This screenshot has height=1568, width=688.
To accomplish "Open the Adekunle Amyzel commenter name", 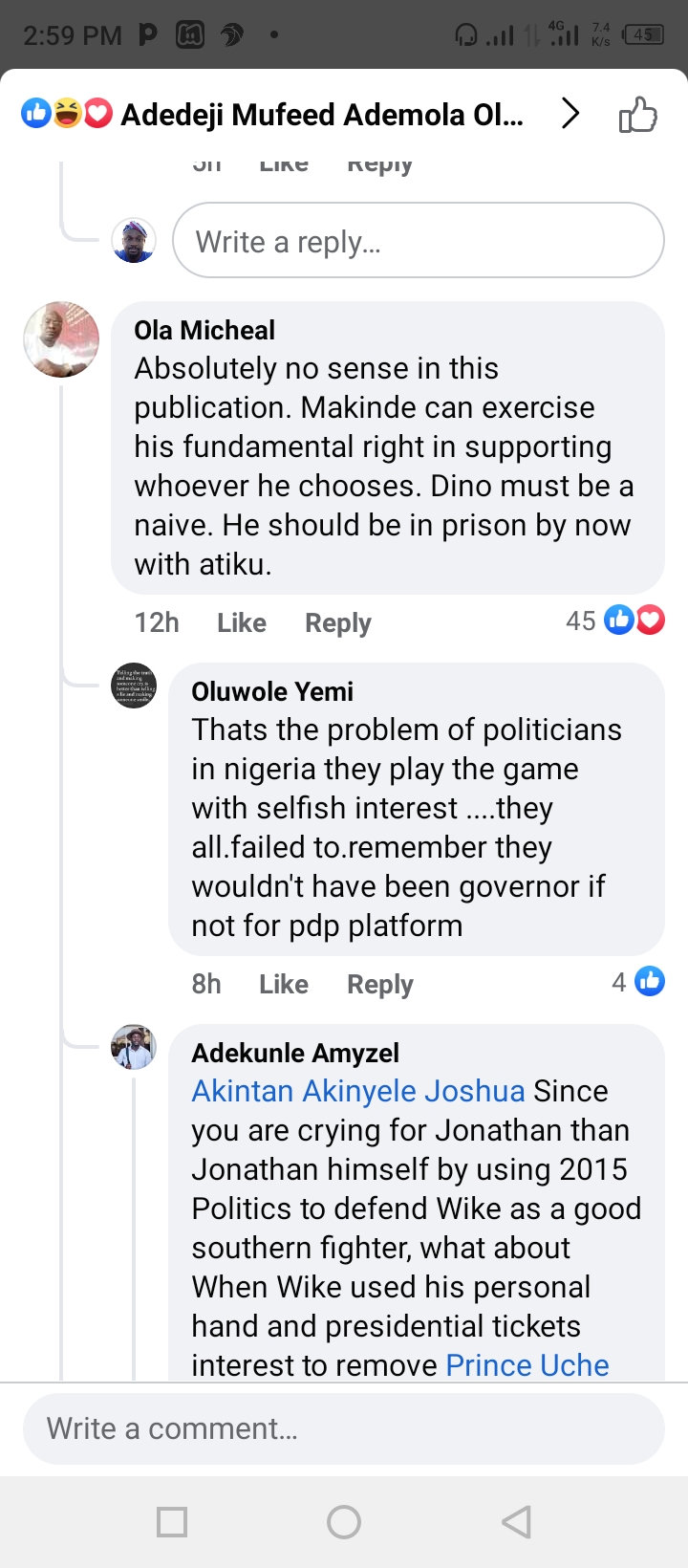I will (294, 1054).
